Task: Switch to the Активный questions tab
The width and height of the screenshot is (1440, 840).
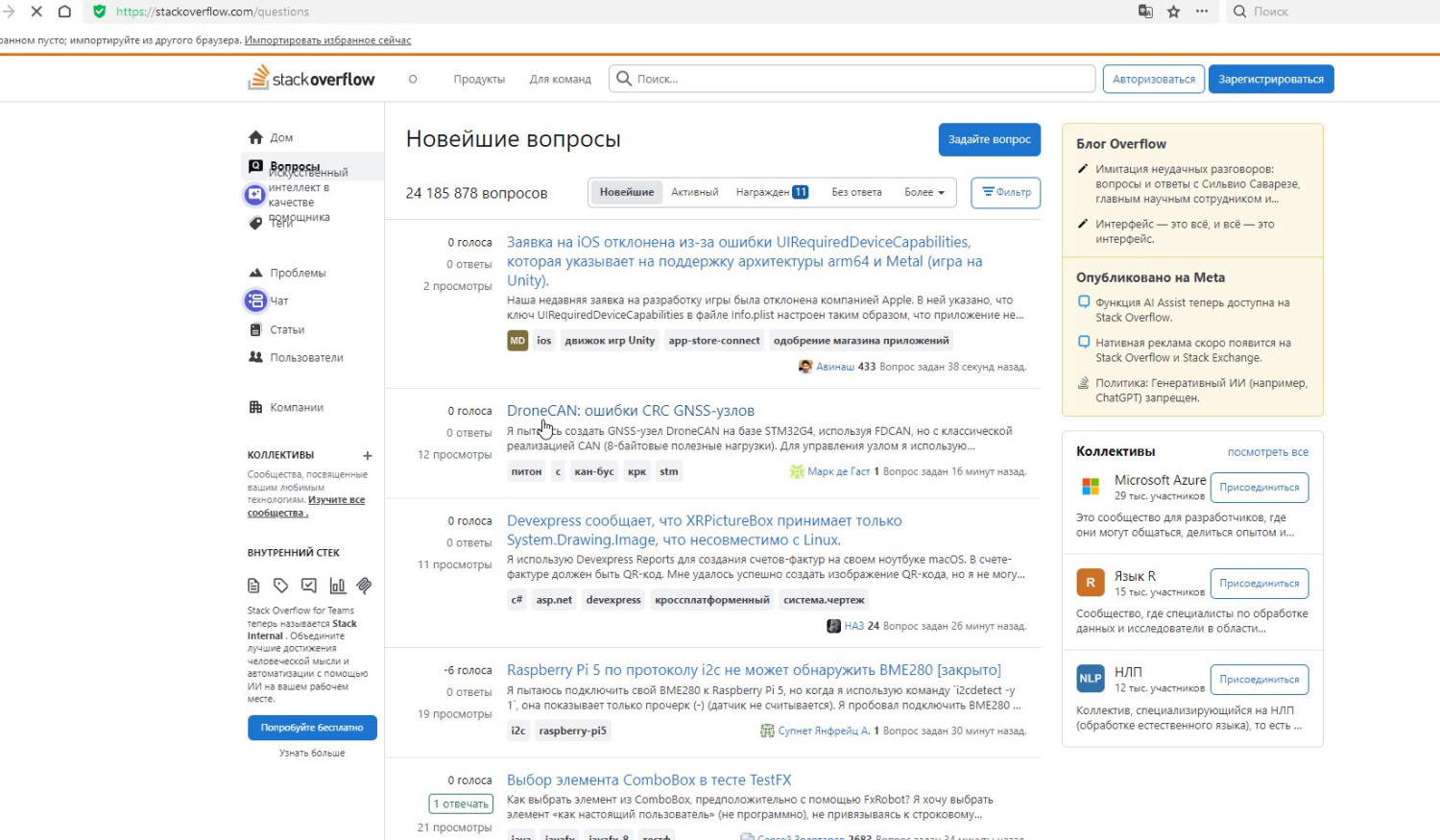Action: [694, 193]
